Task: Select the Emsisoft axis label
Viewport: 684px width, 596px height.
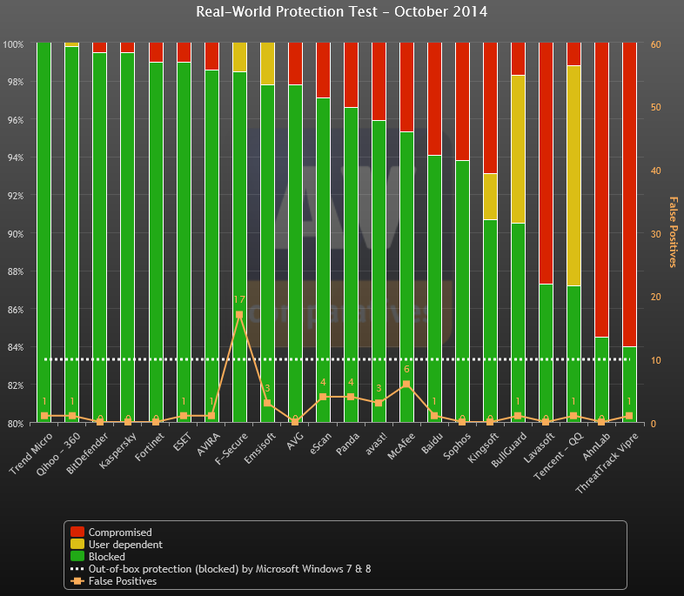Action: click(x=260, y=448)
